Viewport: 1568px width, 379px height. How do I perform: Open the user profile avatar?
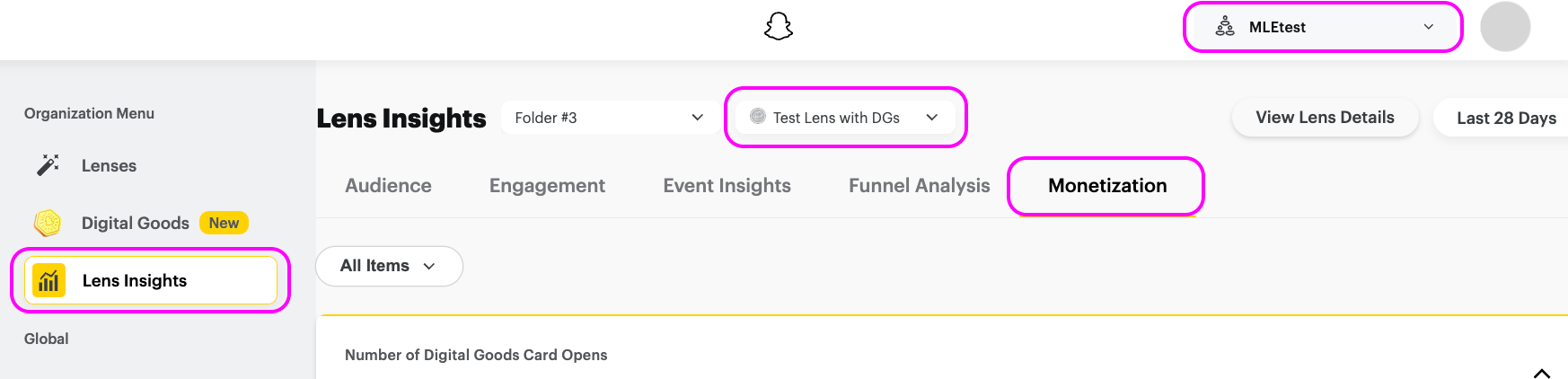[1505, 27]
